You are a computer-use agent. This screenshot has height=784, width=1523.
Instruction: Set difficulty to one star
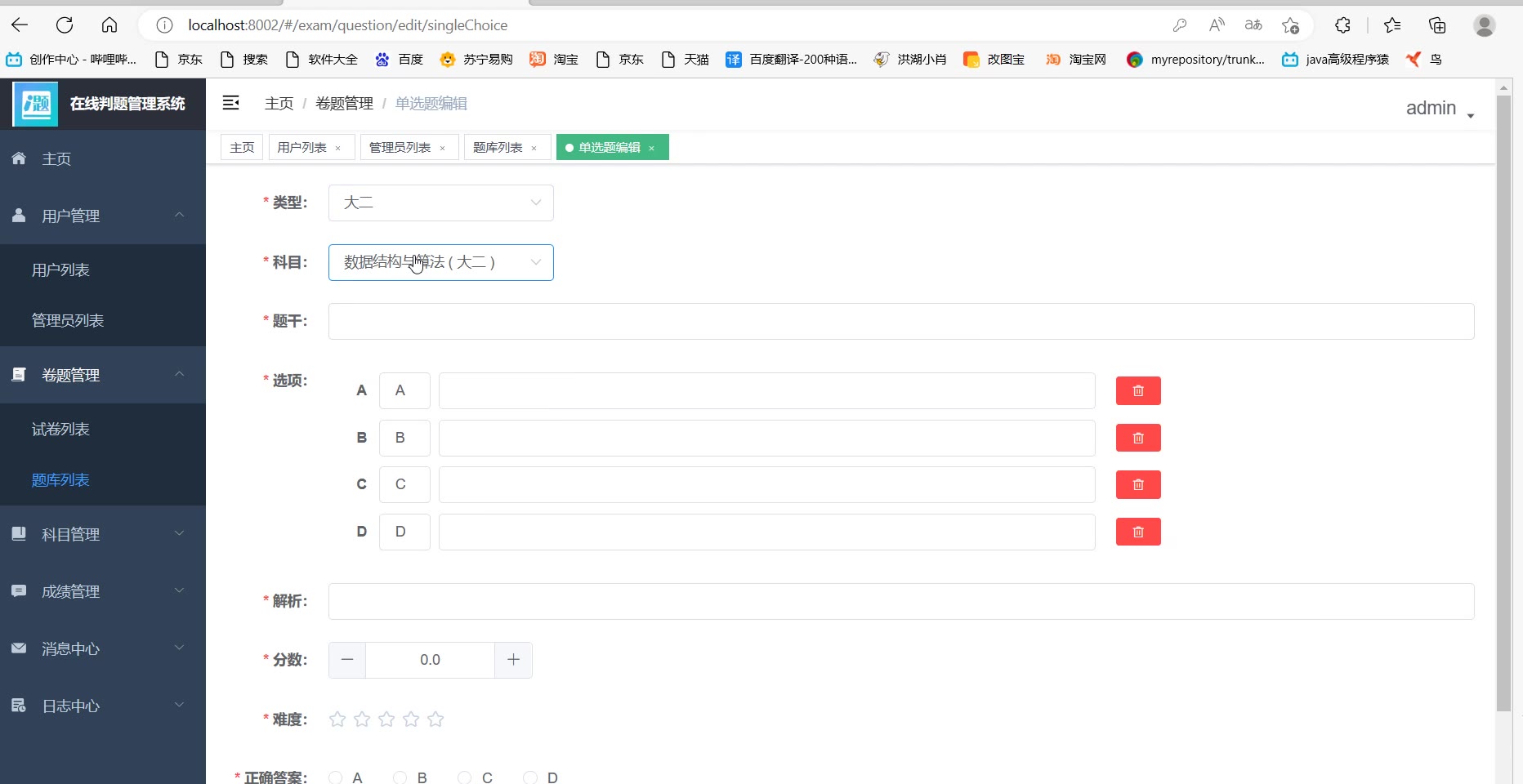[337, 719]
